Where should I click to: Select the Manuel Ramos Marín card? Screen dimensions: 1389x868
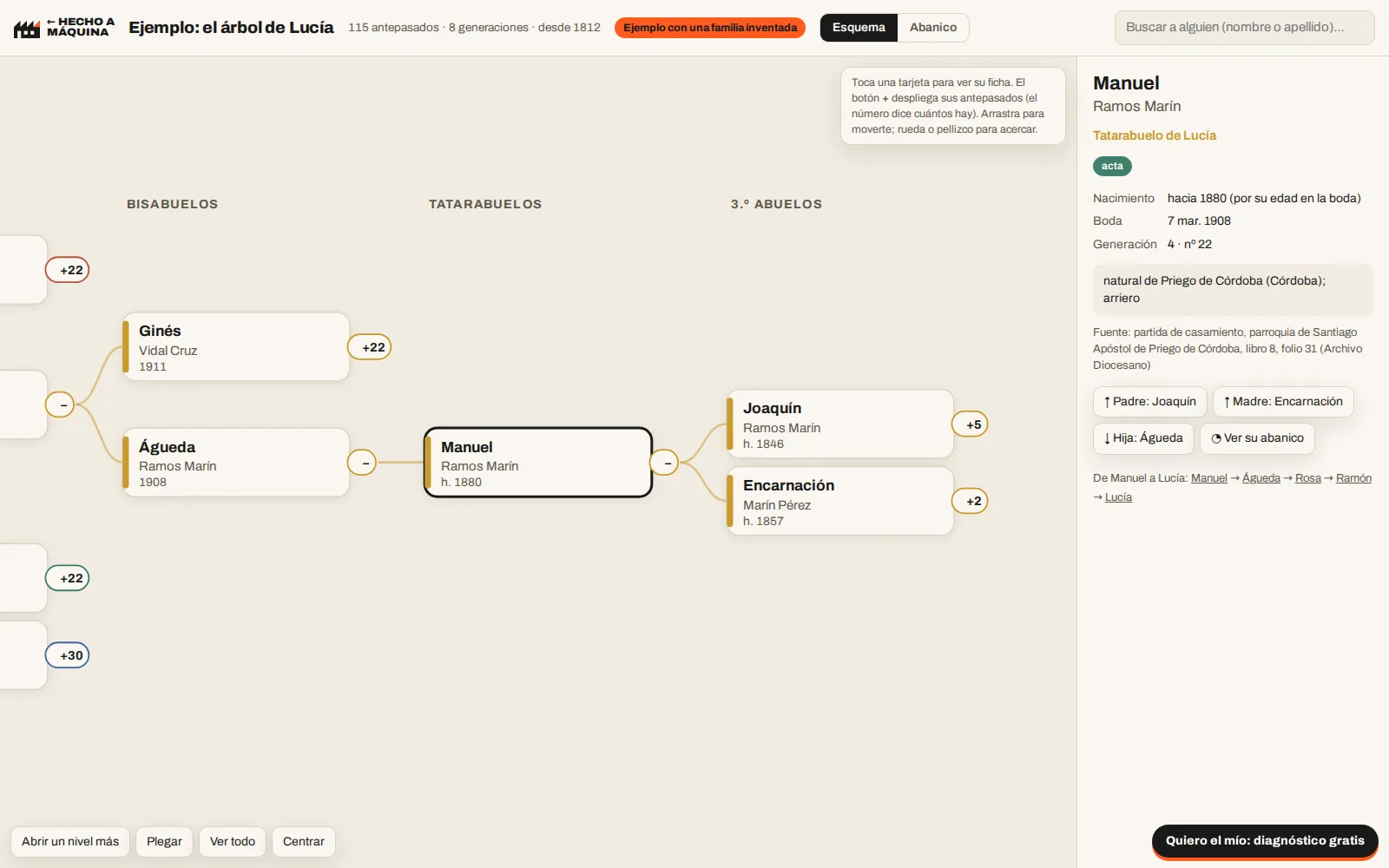(x=538, y=463)
